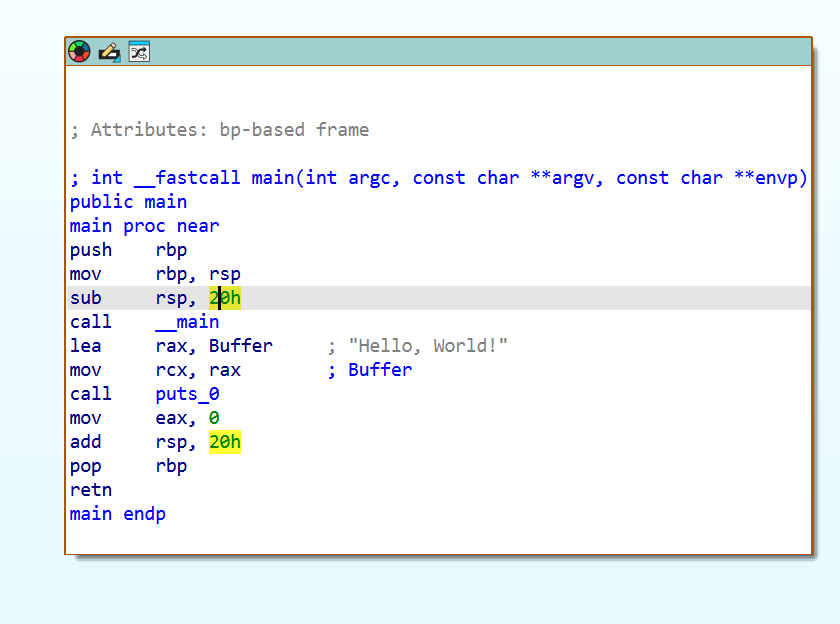Click the bp-based frame attributes comment
The image size is (840, 624).
click(219, 130)
